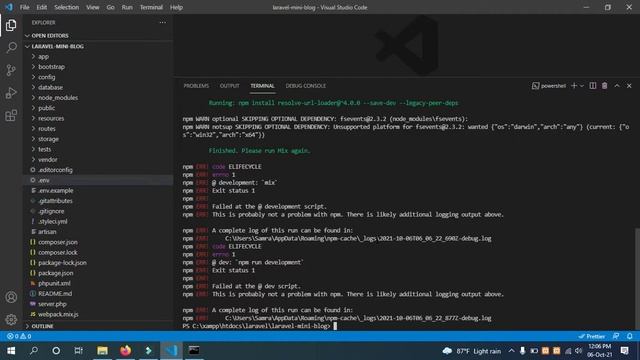Maximize the panel size with up chevron
Viewport: 640px width, 360px height.
(x=617, y=86)
